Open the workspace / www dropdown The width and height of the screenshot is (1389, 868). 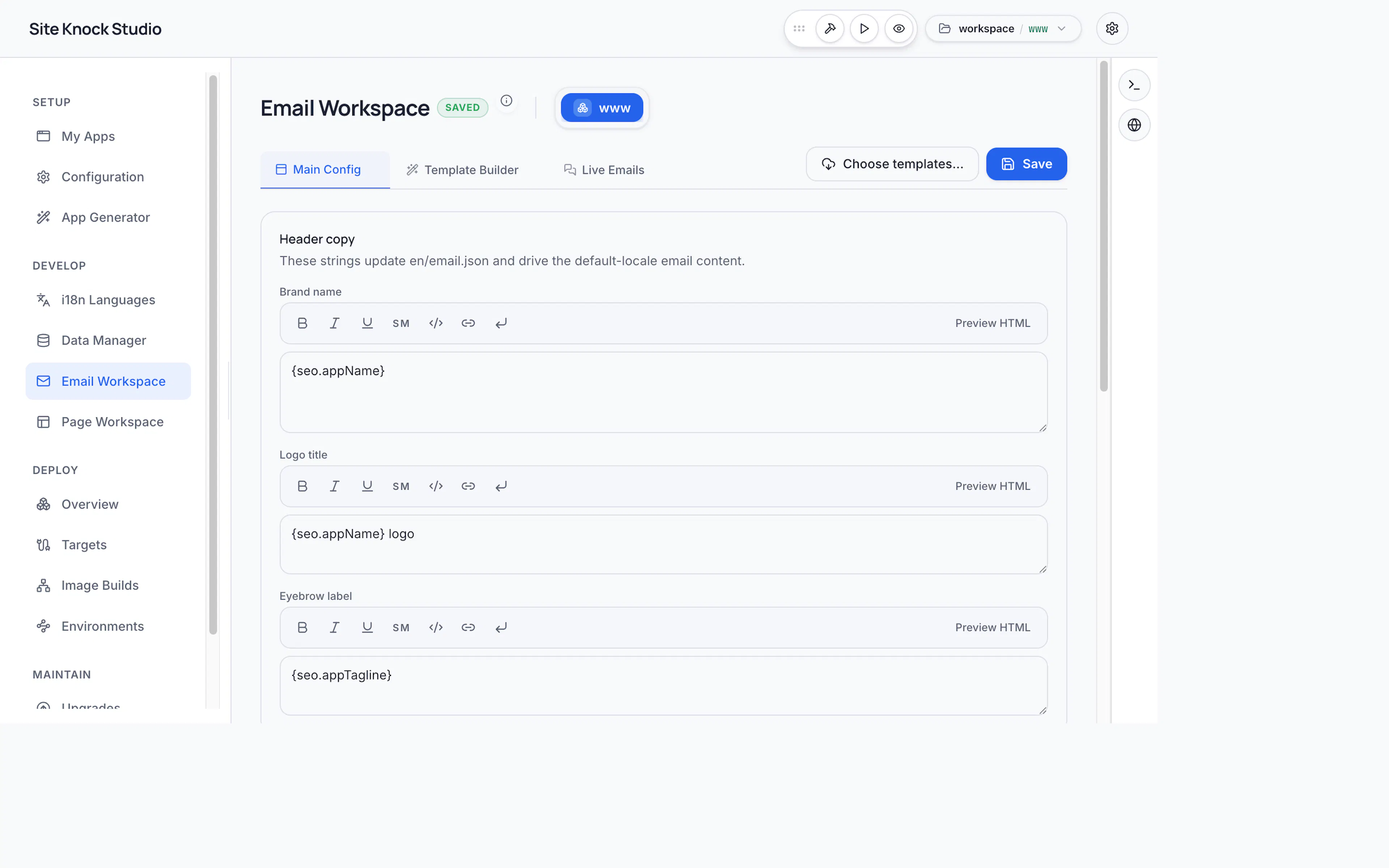pyautogui.click(x=1003, y=29)
